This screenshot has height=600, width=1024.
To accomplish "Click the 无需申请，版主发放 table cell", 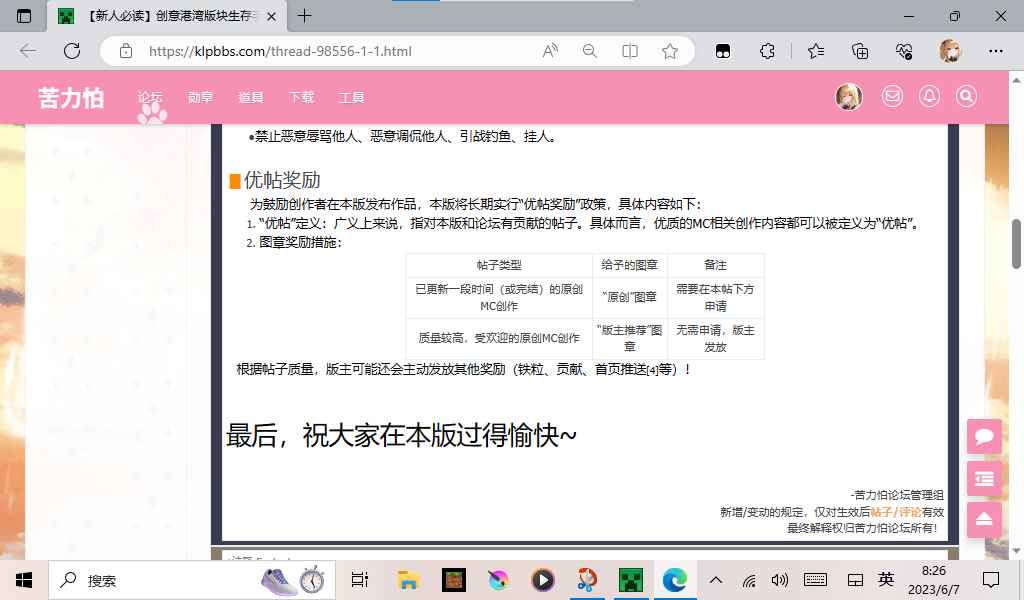I will [x=715, y=338].
